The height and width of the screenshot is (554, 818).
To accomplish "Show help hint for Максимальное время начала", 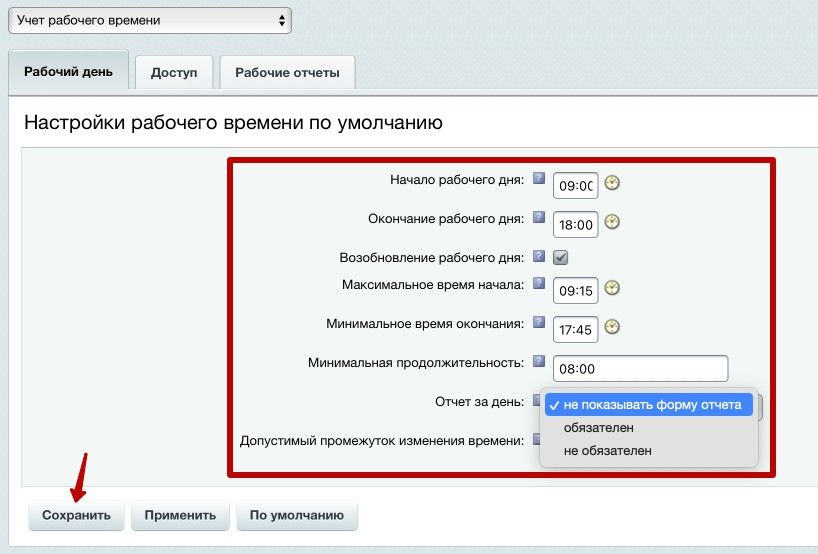I will point(539,284).
